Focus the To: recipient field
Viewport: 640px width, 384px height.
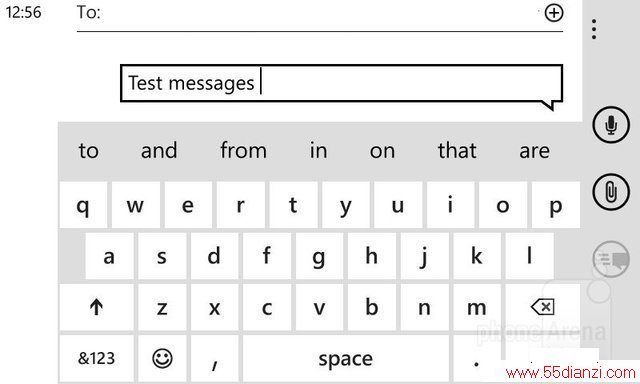coord(320,16)
